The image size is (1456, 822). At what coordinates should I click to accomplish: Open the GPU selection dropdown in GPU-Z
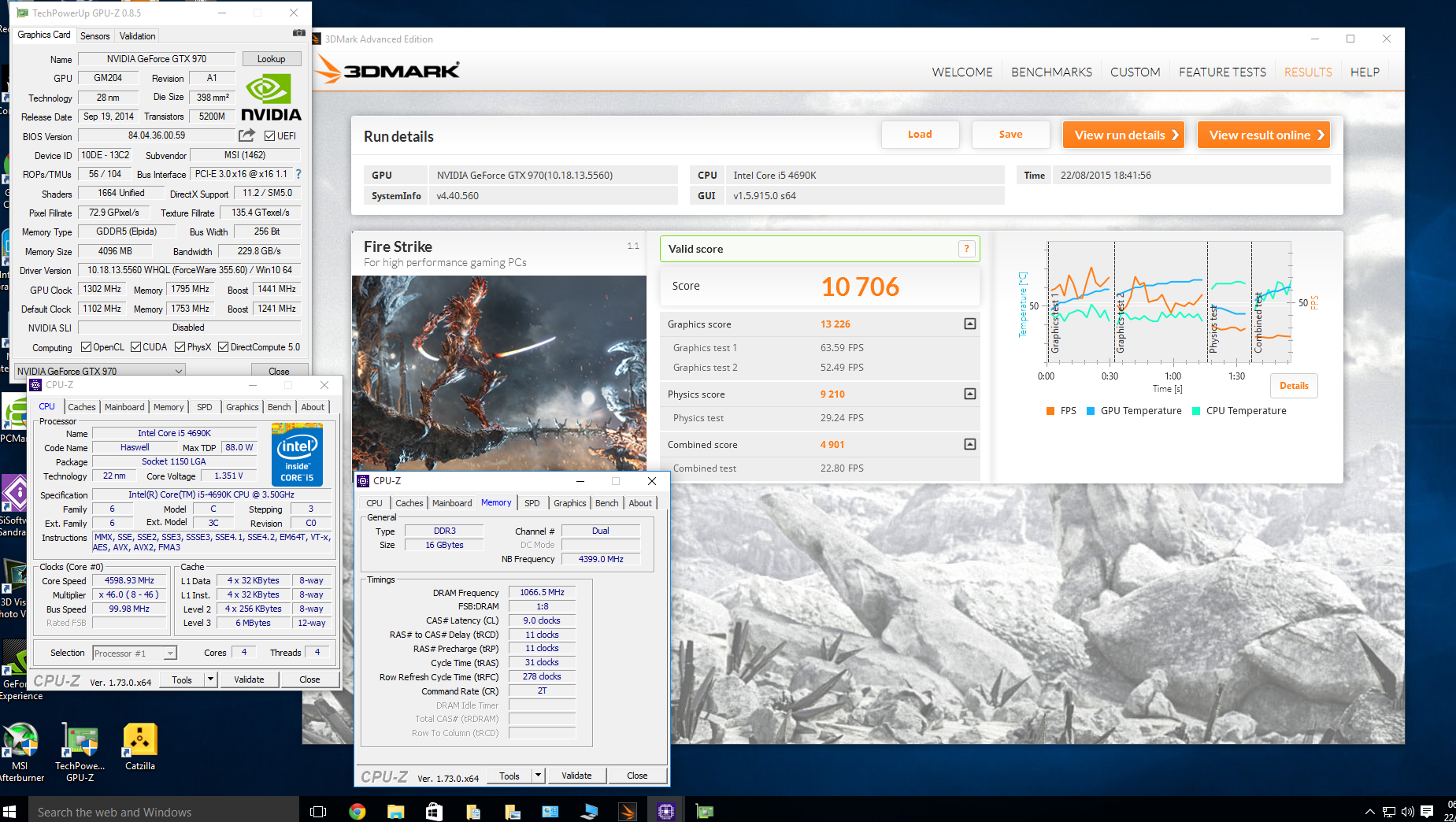(100, 370)
